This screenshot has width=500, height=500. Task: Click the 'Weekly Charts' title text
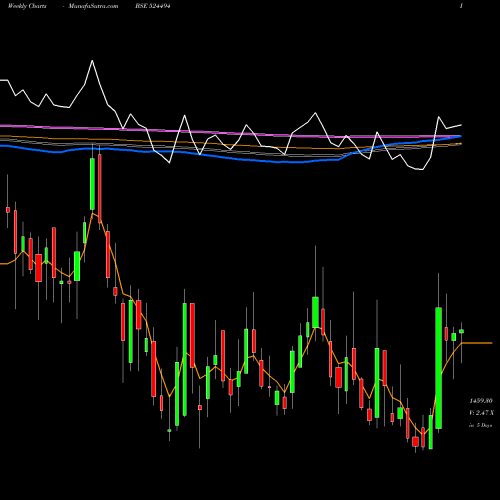pyautogui.click(x=27, y=6)
